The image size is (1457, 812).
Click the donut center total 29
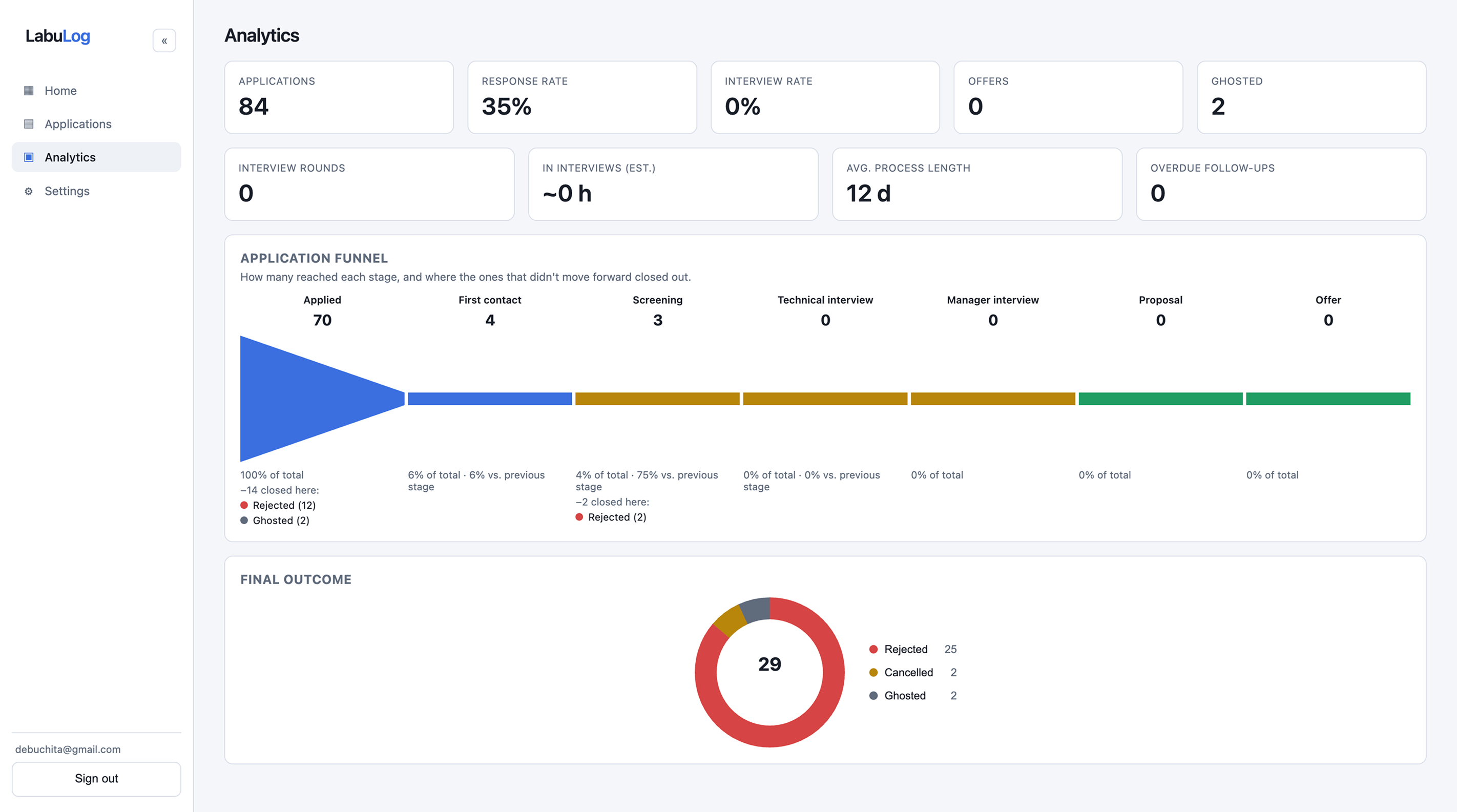[x=770, y=664]
